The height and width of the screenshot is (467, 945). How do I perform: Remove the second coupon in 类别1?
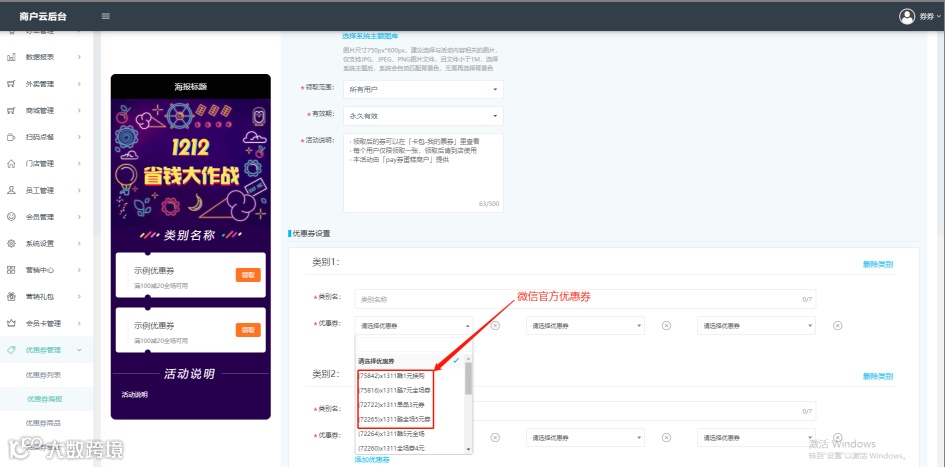point(666,325)
